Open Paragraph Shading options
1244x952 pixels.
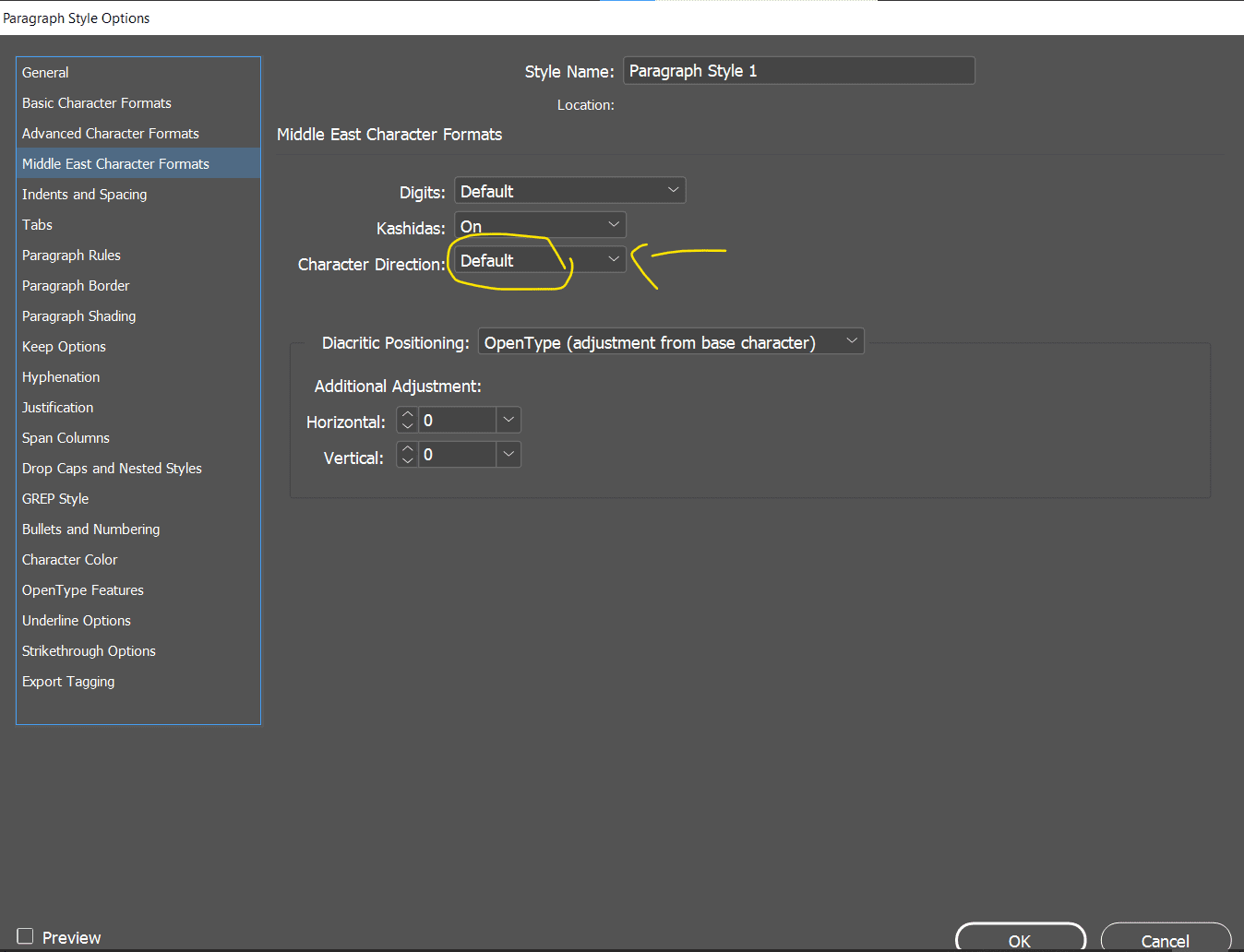[138, 315]
